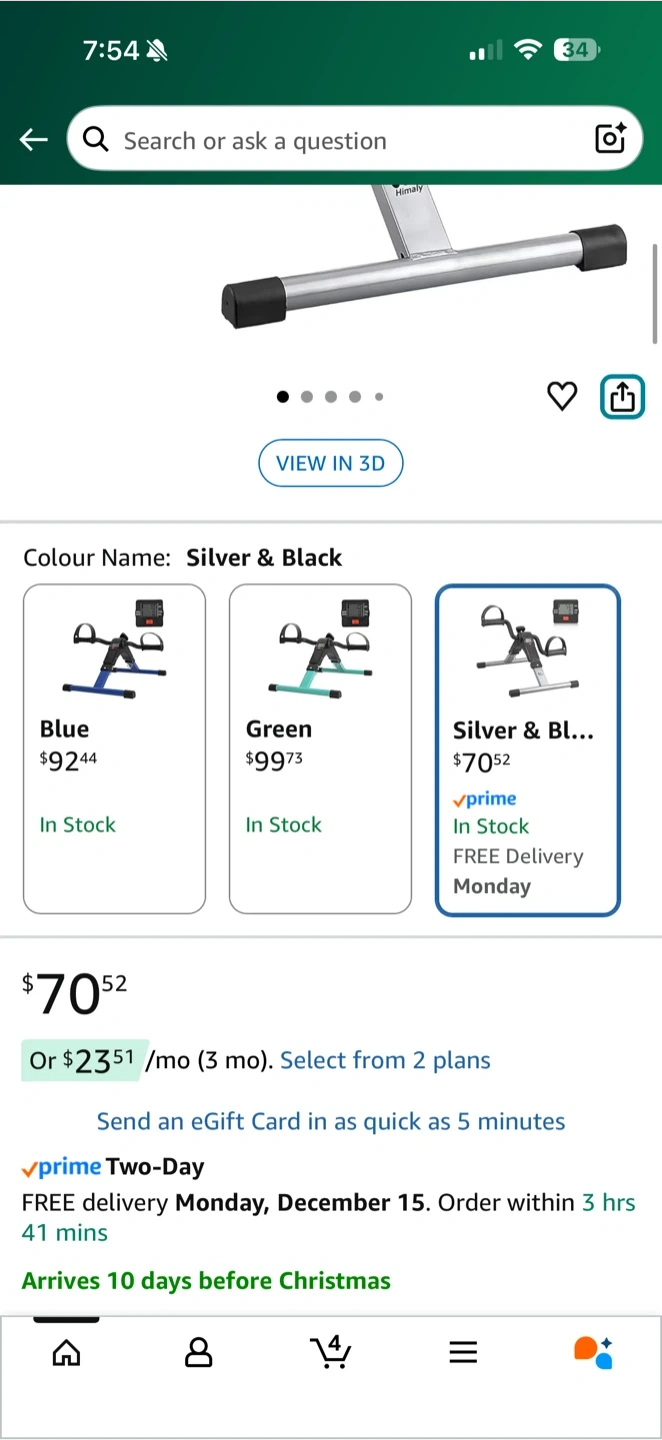Tap the second image carousel dot
This screenshot has width=662, height=1440.
307,397
